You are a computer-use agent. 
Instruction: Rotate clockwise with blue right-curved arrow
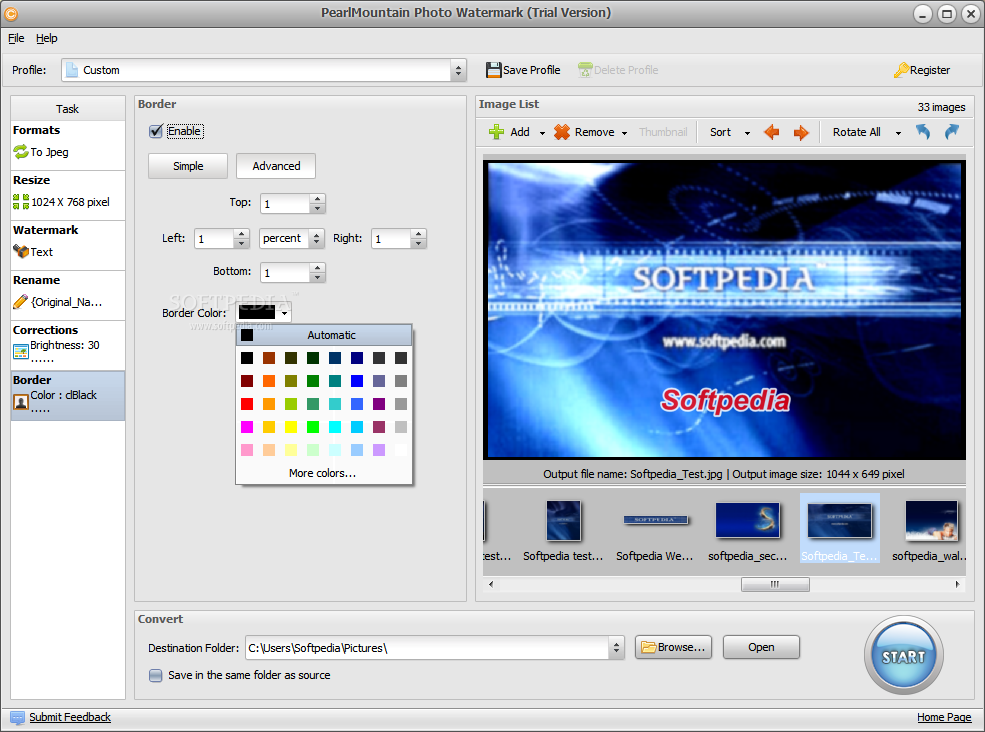point(952,132)
